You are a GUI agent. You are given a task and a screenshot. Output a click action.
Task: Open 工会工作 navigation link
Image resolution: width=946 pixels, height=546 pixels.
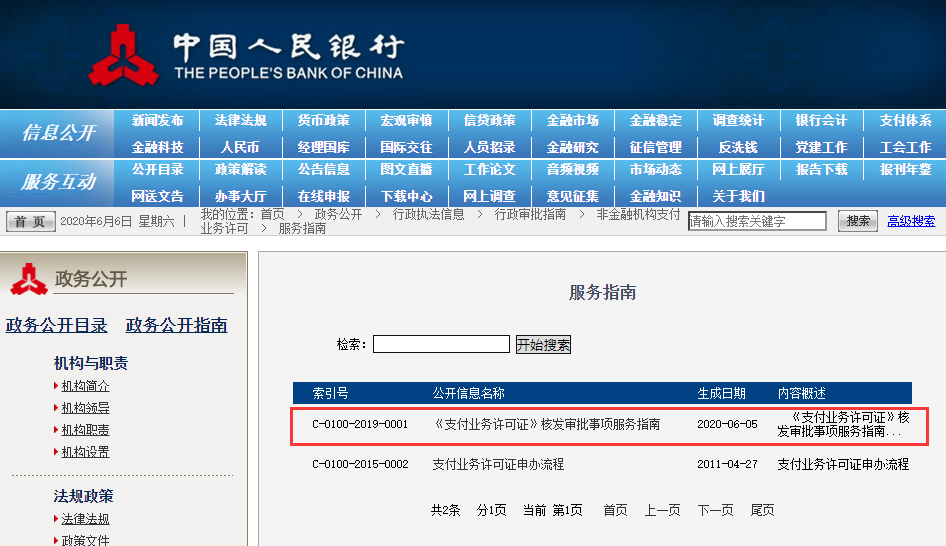905,147
